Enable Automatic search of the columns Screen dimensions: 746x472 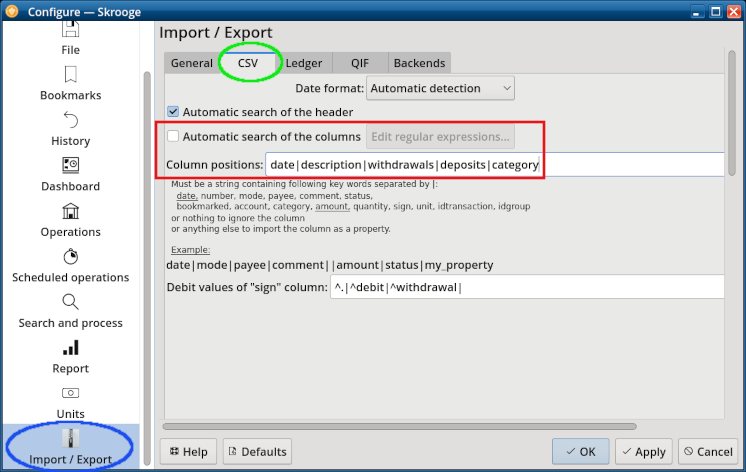tap(173, 137)
